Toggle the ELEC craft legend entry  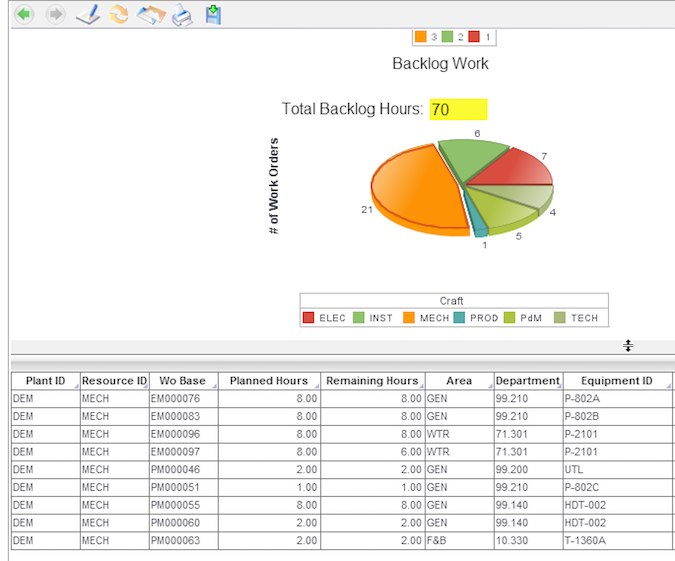(x=324, y=318)
